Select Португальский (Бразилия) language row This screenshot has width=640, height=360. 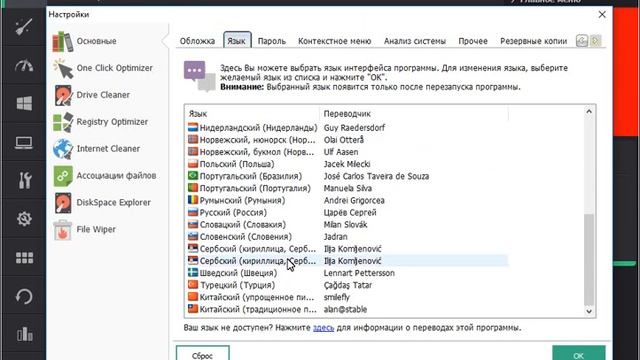(x=347, y=176)
